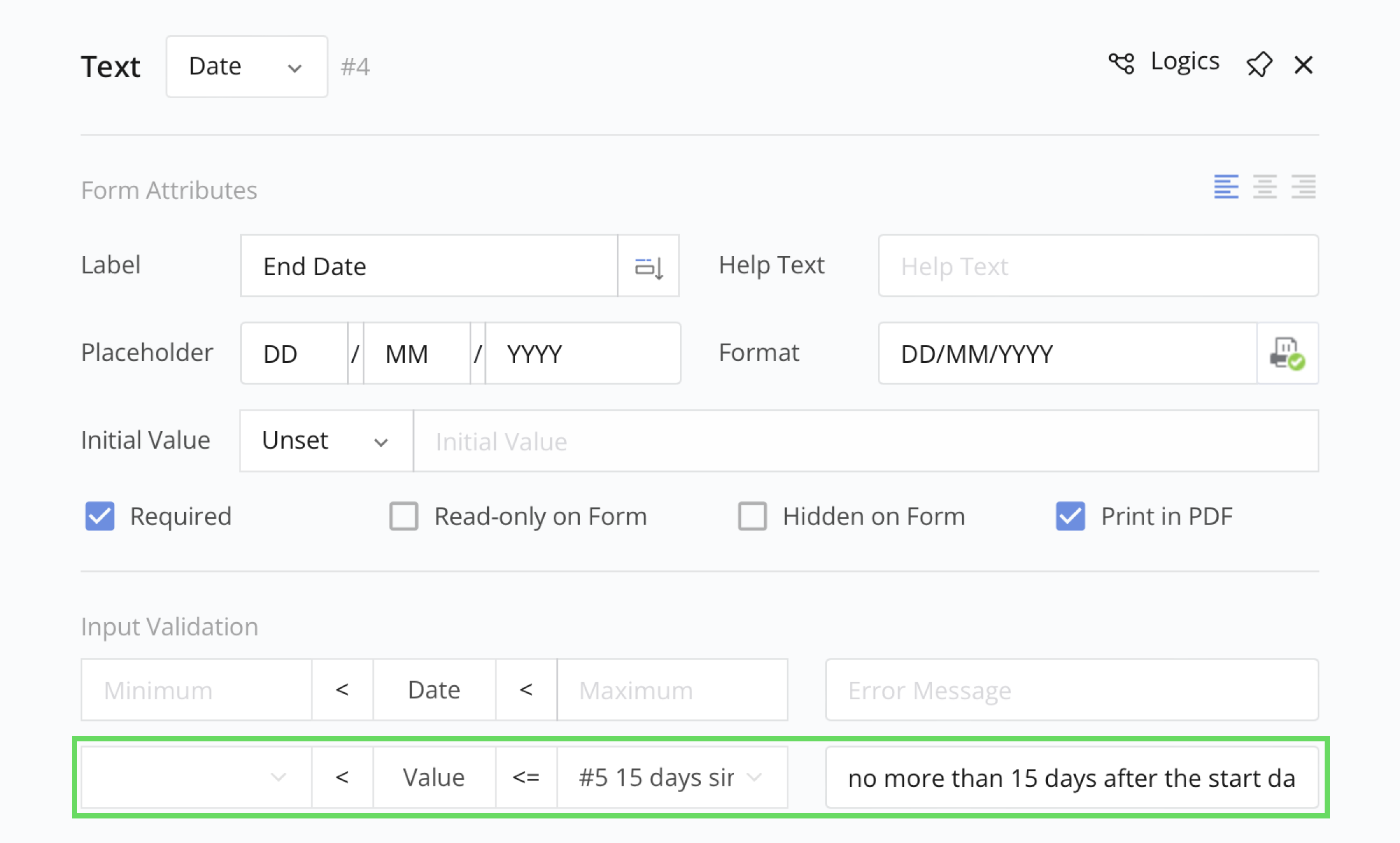The image size is (1400, 843).
Task: Pin the properties panel
Action: click(1259, 64)
